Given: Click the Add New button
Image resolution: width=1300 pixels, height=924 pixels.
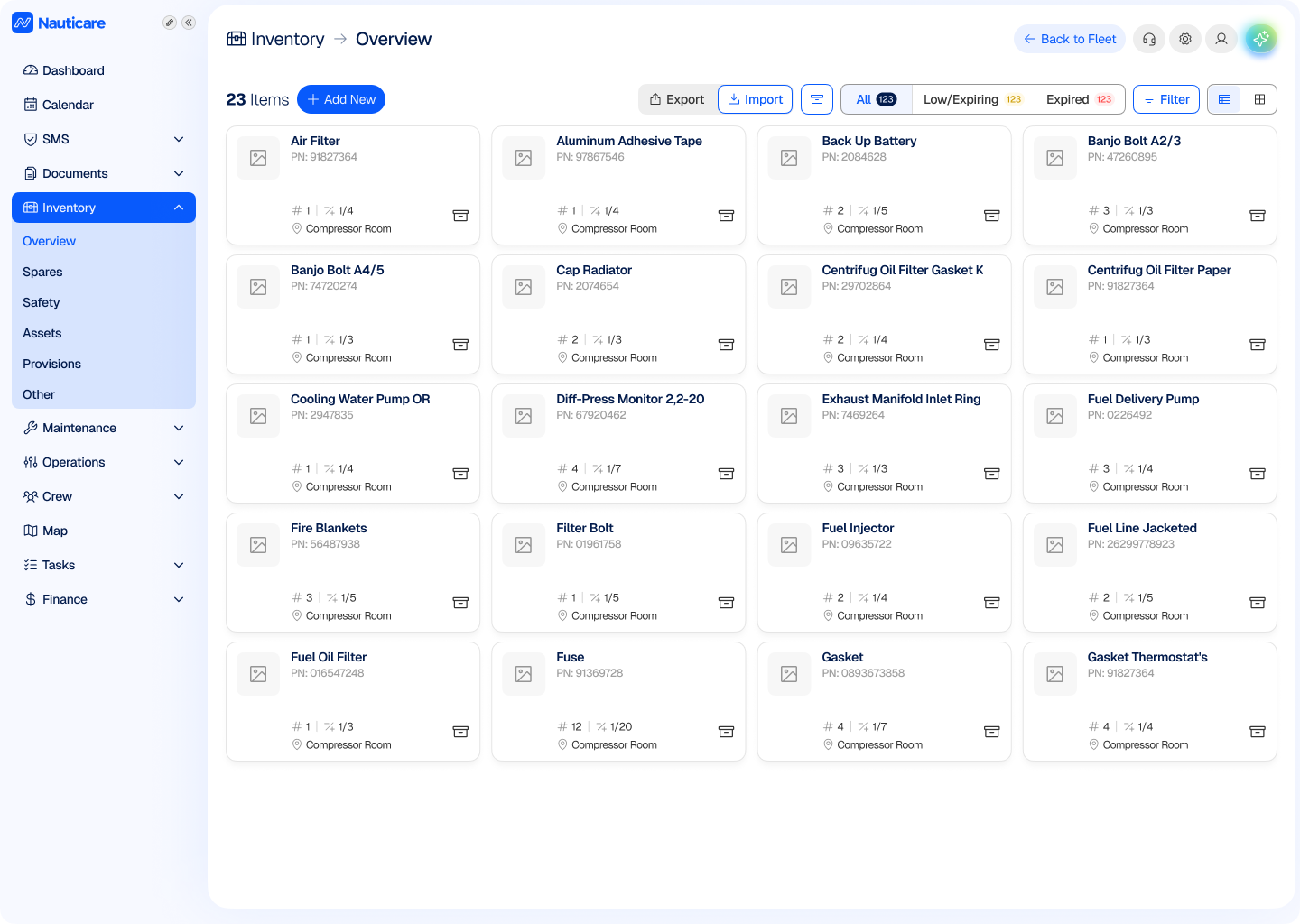Looking at the screenshot, I should pos(341,99).
